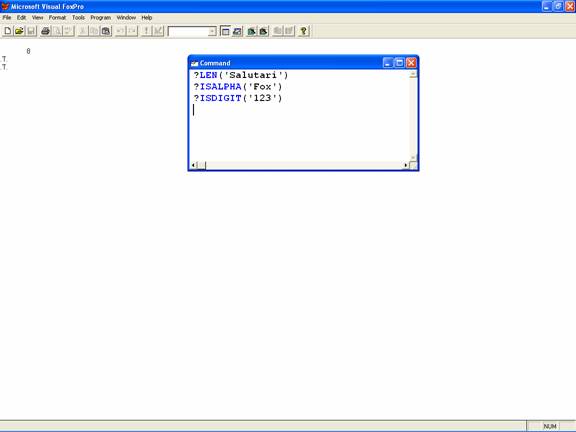
Task: Toggle the Command Window toolbar button
Action: tap(225, 31)
